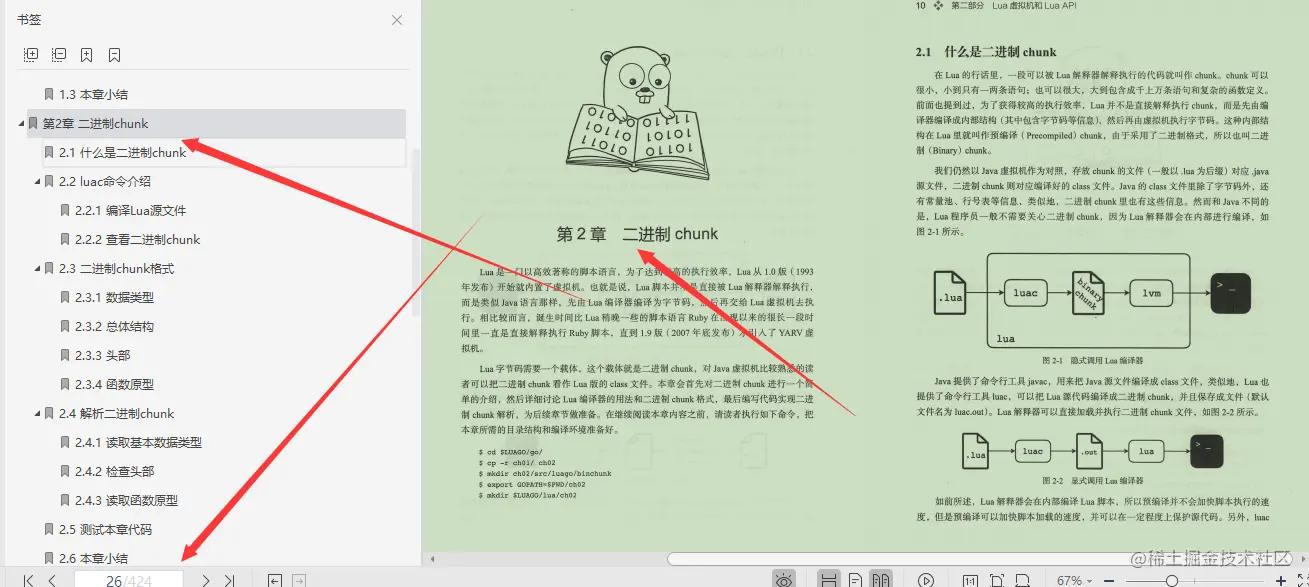Screen dimensions: 1309x587
Task: Toggle fit-to-page display mode
Action: [x=997, y=578]
